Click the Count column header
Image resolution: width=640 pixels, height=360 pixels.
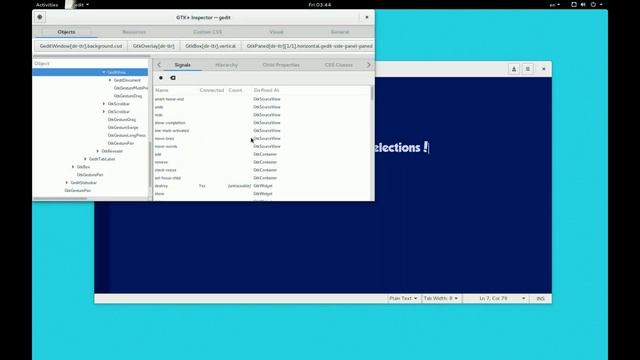[235, 90]
